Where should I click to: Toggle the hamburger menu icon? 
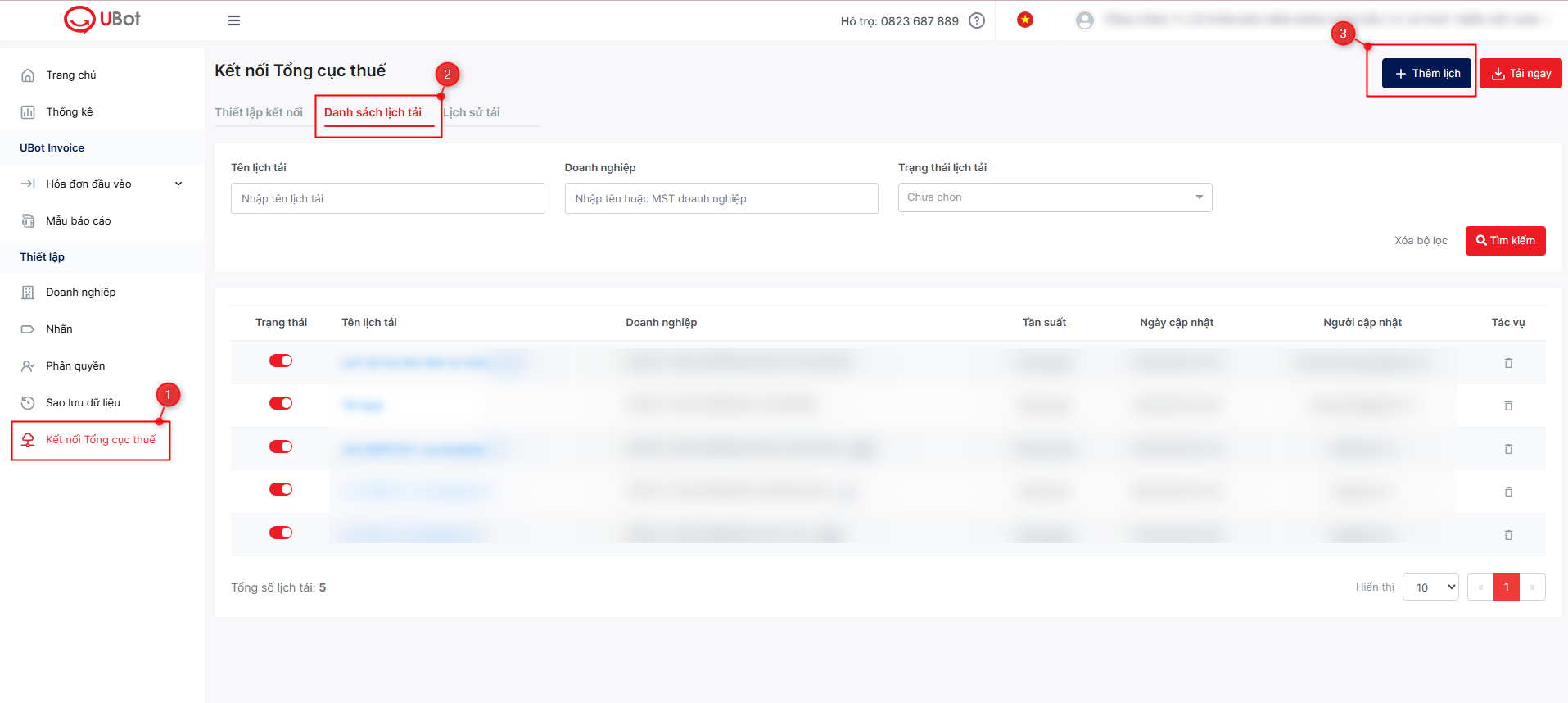234,20
